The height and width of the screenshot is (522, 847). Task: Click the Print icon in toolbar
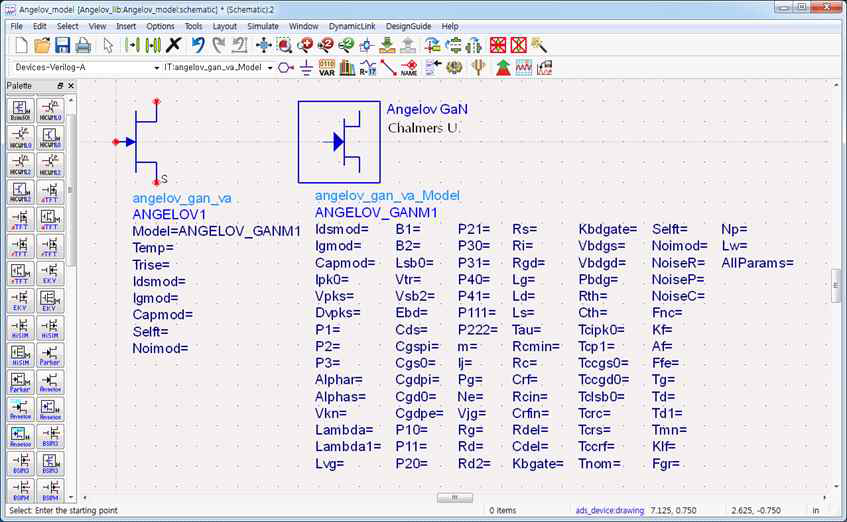83,45
